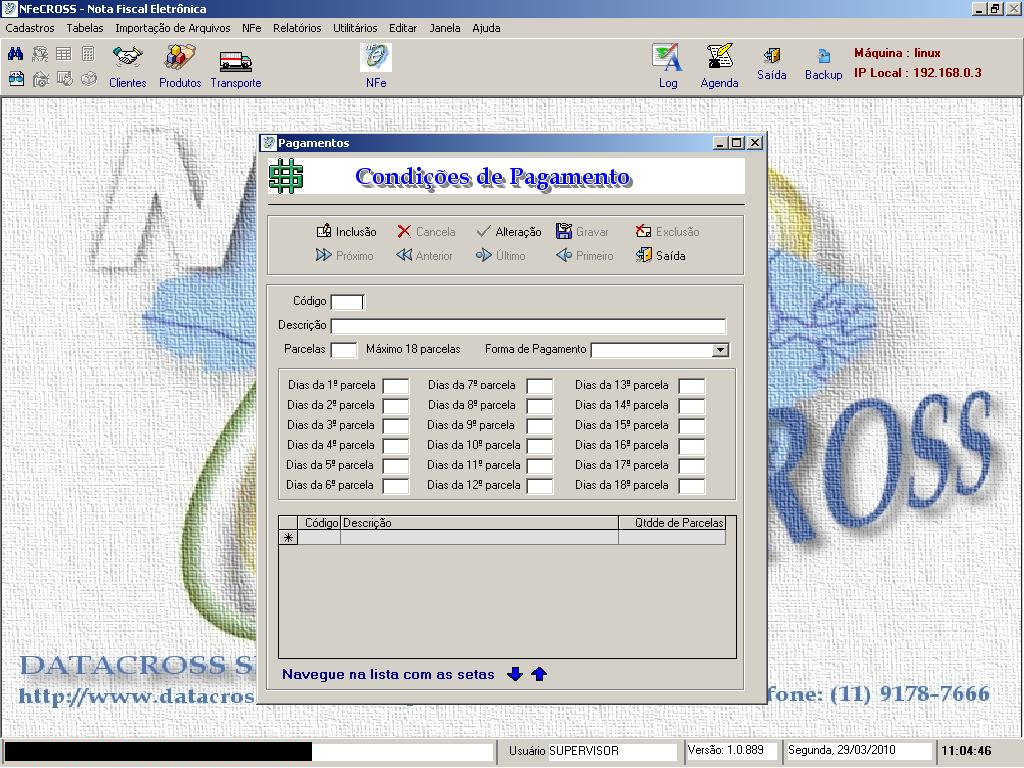Viewport: 1024px width, 768px height.
Task: Open the Relatórios menu
Action: click(x=297, y=28)
